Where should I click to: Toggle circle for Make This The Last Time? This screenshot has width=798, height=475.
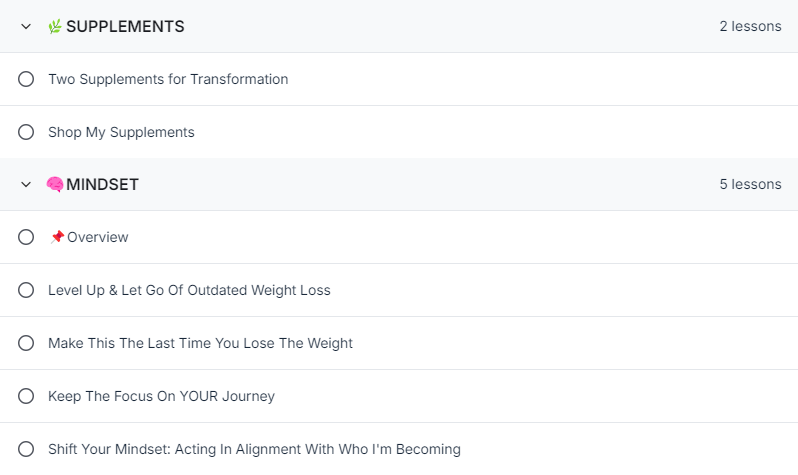[26, 343]
